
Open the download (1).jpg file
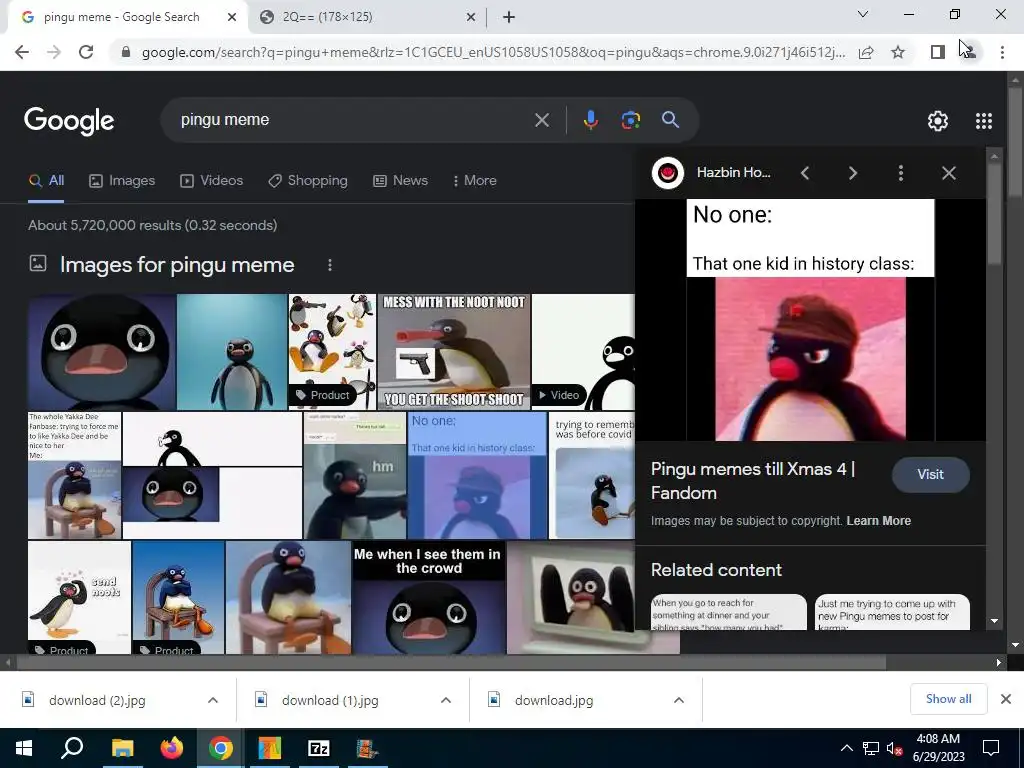pyautogui.click(x=330, y=701)
